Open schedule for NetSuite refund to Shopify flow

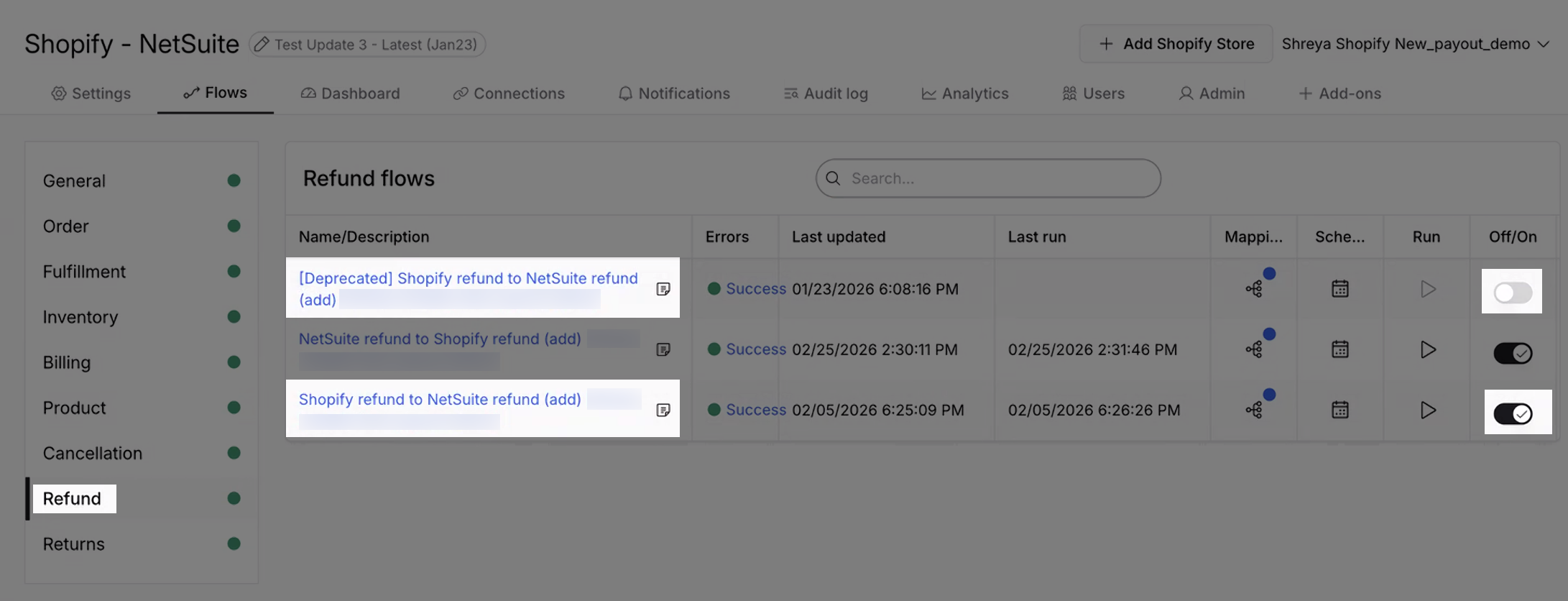(x=1340, y=349)
